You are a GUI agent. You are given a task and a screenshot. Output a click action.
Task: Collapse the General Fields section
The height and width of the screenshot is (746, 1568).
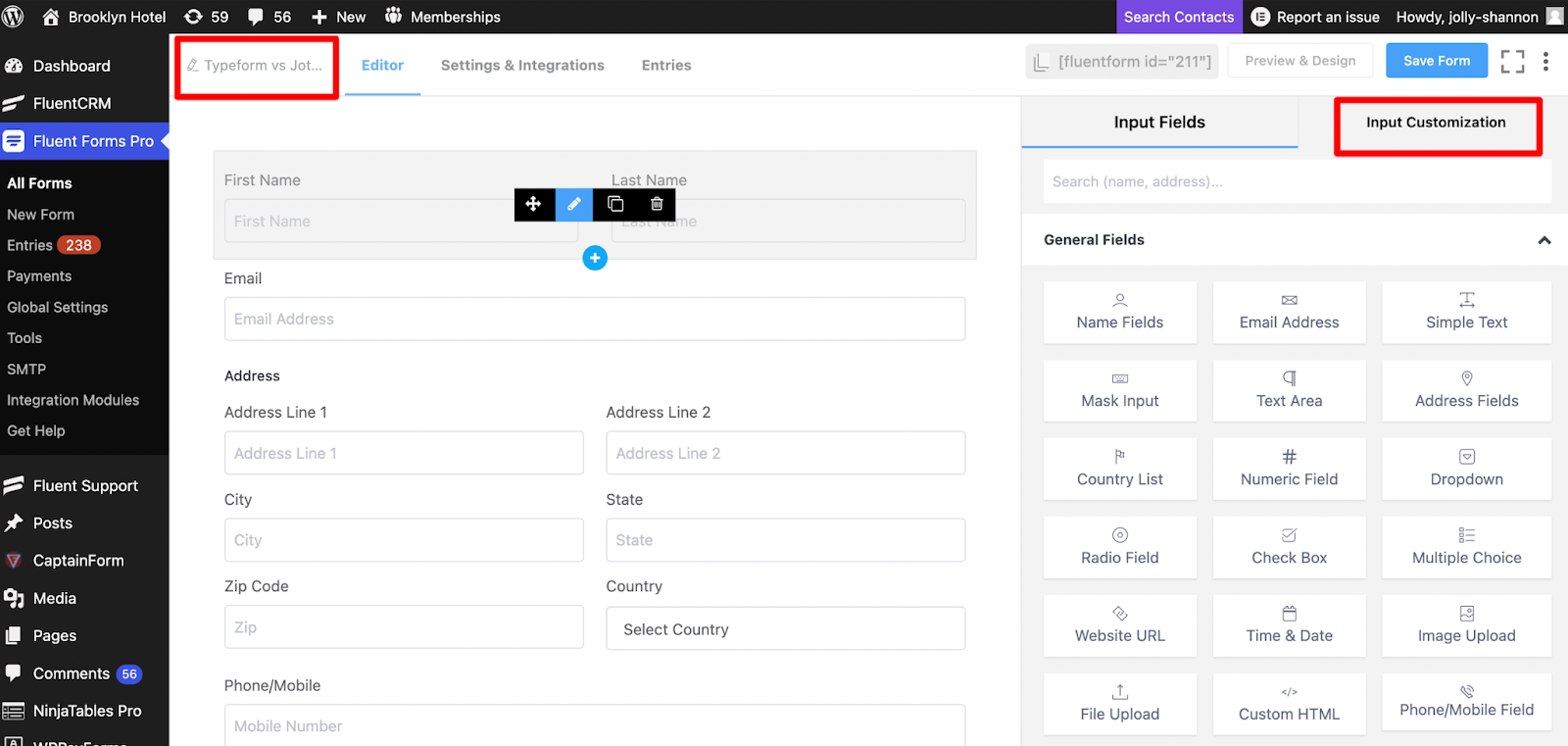coord(1543,240)
